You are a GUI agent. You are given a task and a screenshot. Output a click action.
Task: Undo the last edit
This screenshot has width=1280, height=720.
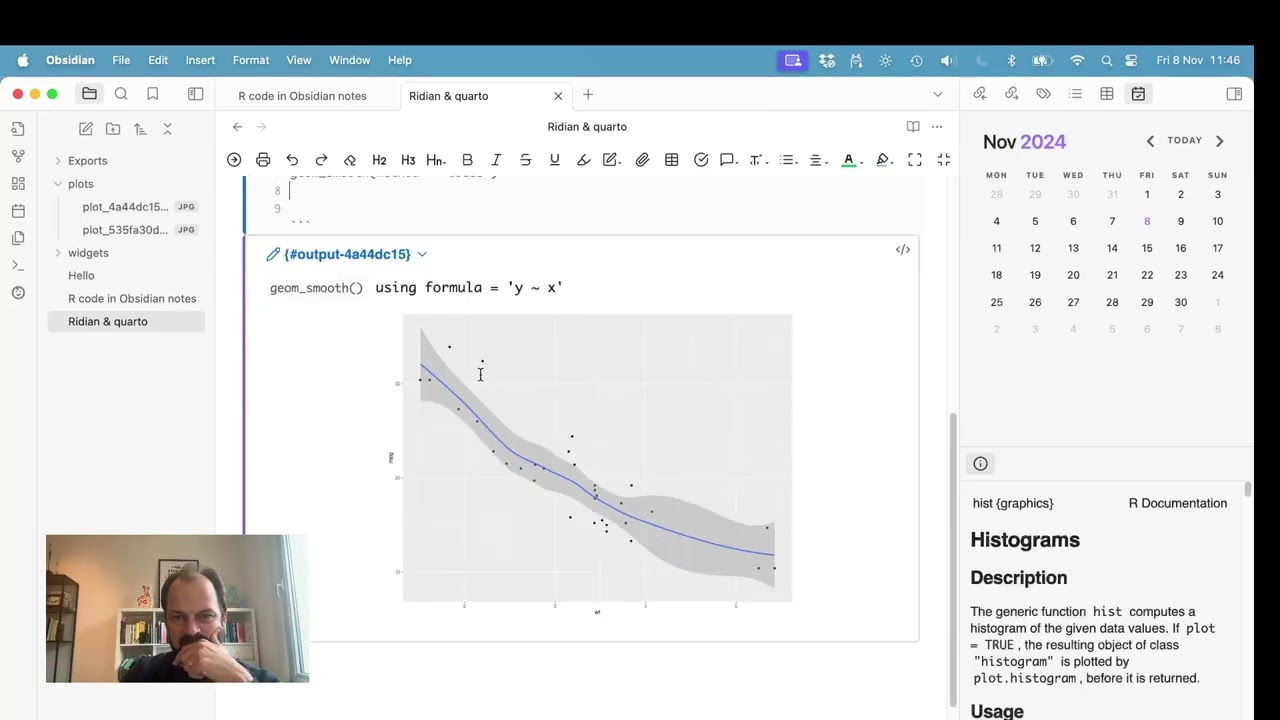292,160
